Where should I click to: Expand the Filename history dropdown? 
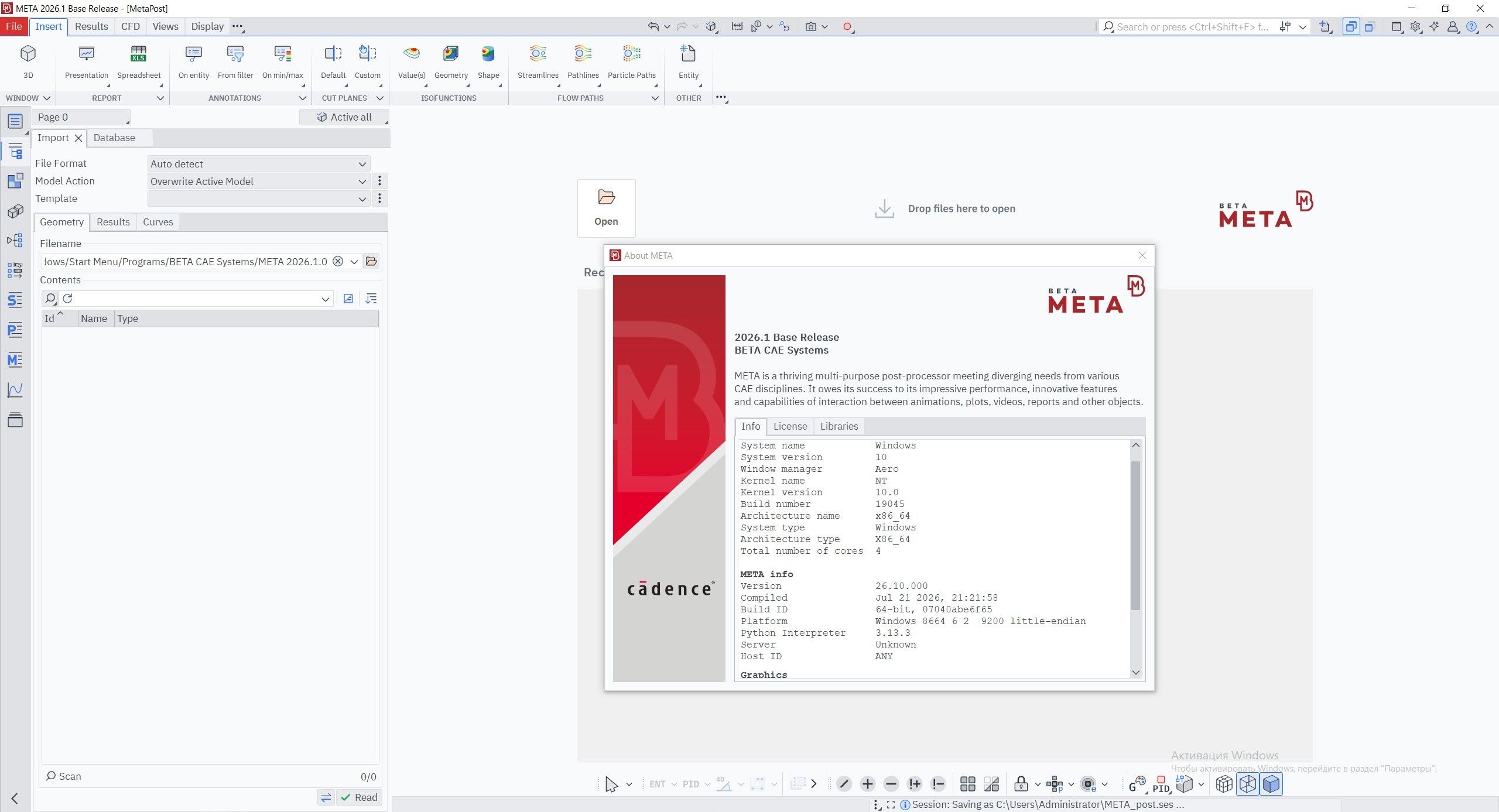coord(354,262)
